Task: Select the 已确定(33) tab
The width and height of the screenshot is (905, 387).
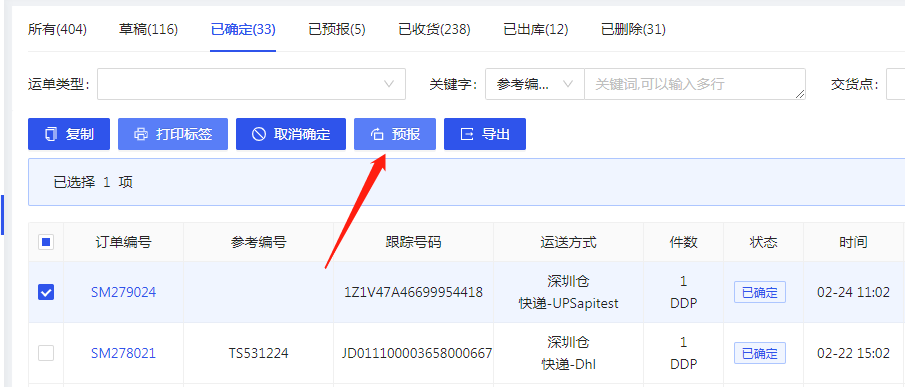Action: tap(243, 29)
